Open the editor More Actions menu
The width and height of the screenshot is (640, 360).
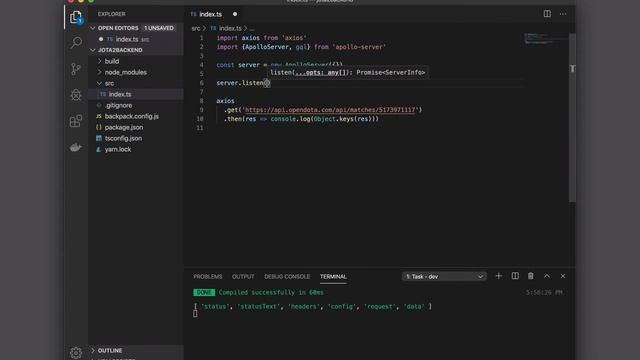pos(563,14)
